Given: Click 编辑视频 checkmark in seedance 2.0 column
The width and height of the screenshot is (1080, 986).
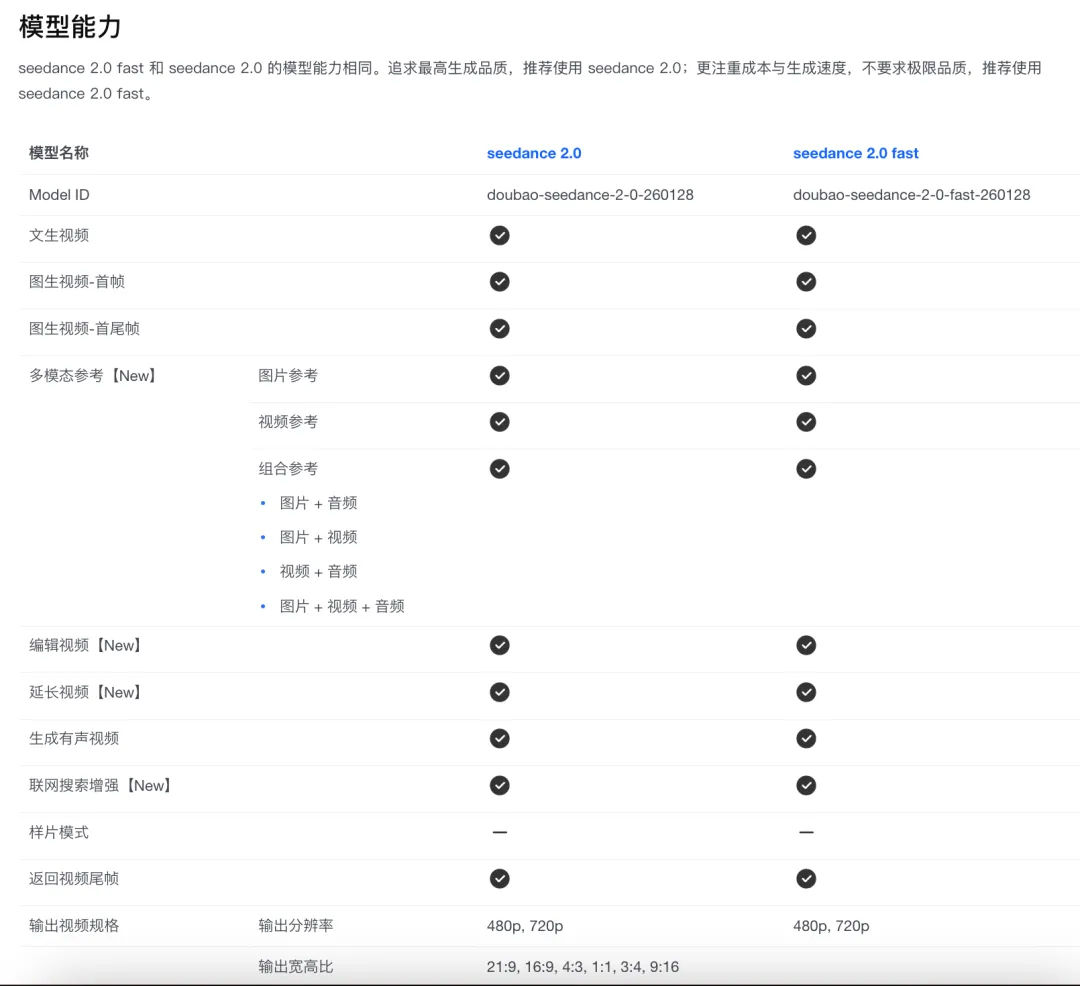Looking at the screenshot, I should (x=499, y=645).
